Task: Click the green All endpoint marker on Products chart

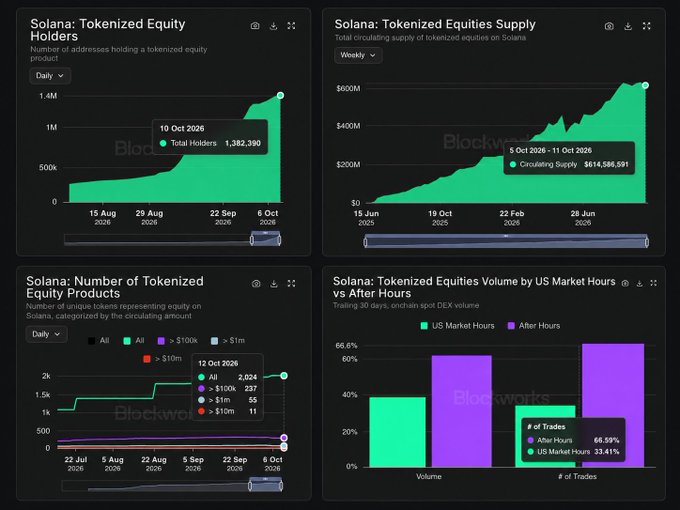Action: coord(284,376)
